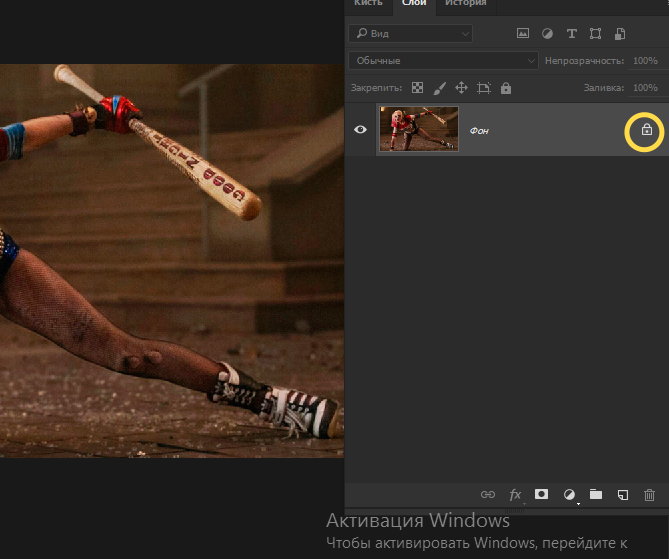This screenshot has width=669, height=559.
Task: Open the fx layer styles menu
Action: (x=515, y=495)
